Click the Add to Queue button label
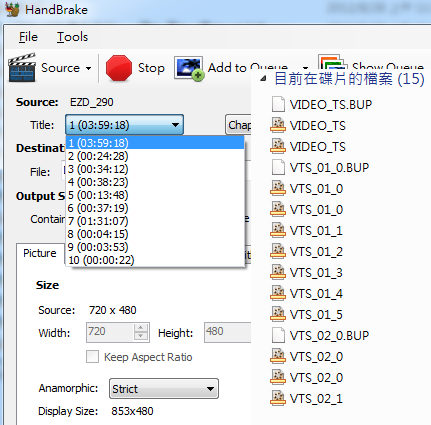This screenshot has height=425, width=431. pos(248,68)
